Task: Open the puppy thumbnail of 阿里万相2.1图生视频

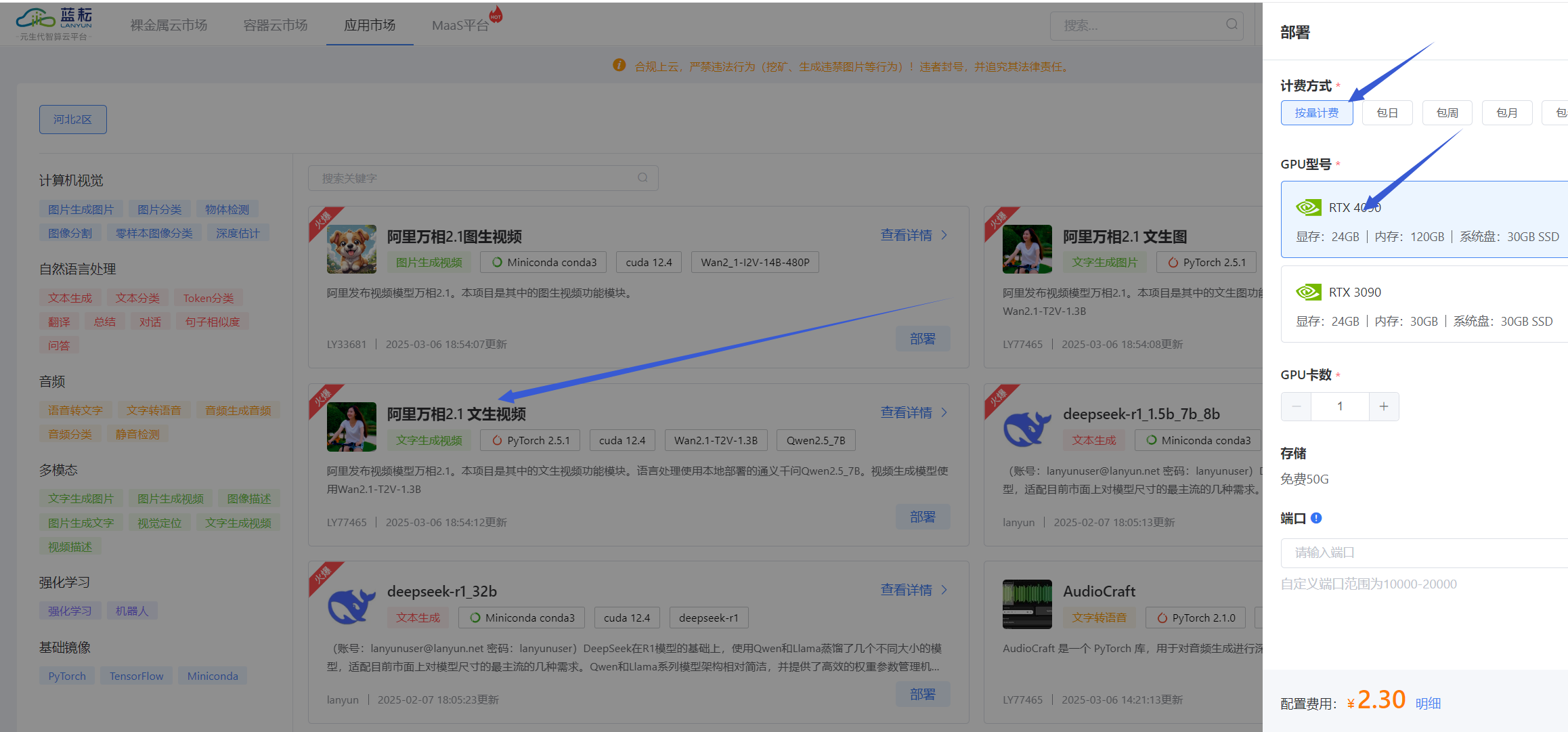Action: coord(351,249)
